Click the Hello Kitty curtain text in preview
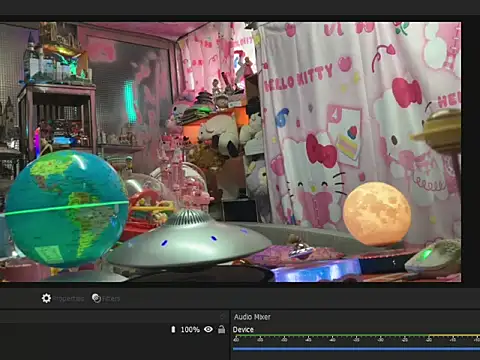This screenshot has height=360, width=480. (x=298, y=79)
